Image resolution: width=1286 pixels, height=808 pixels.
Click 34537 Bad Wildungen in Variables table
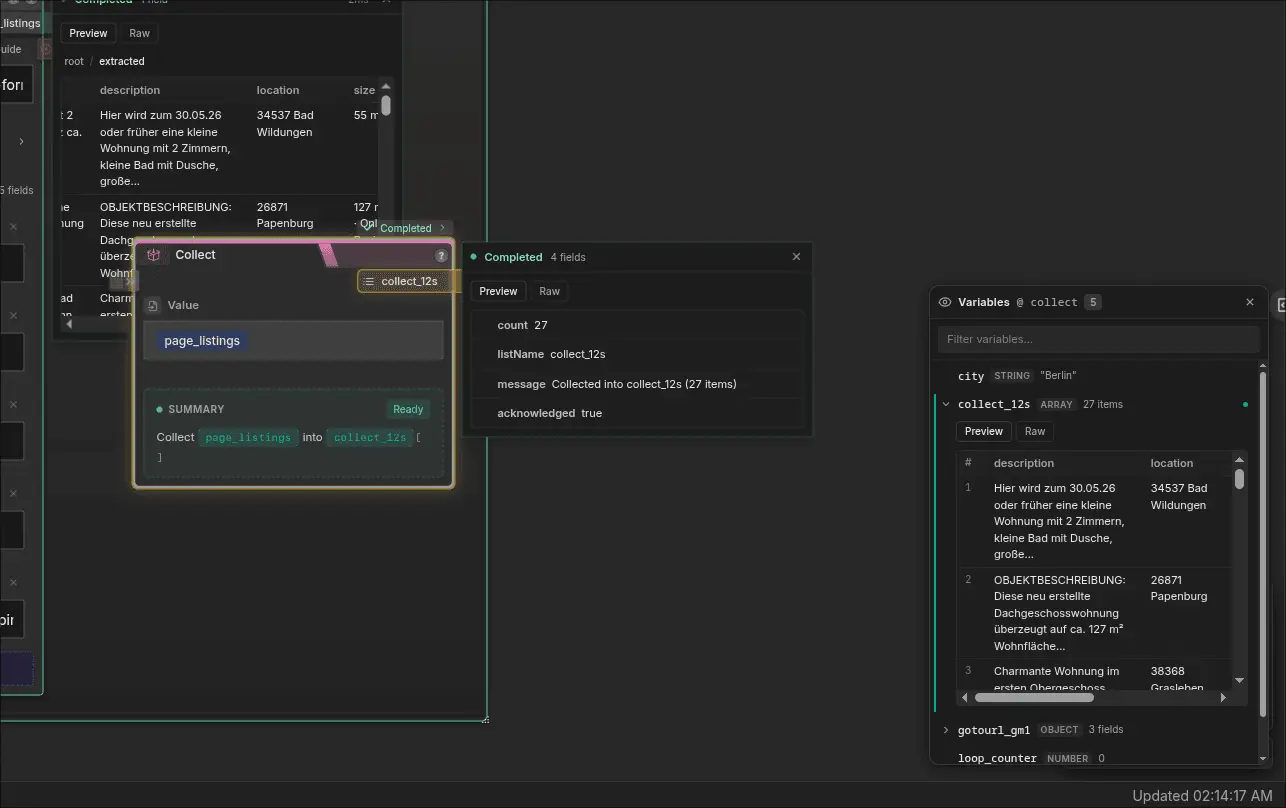click(x=1179, y=496)
